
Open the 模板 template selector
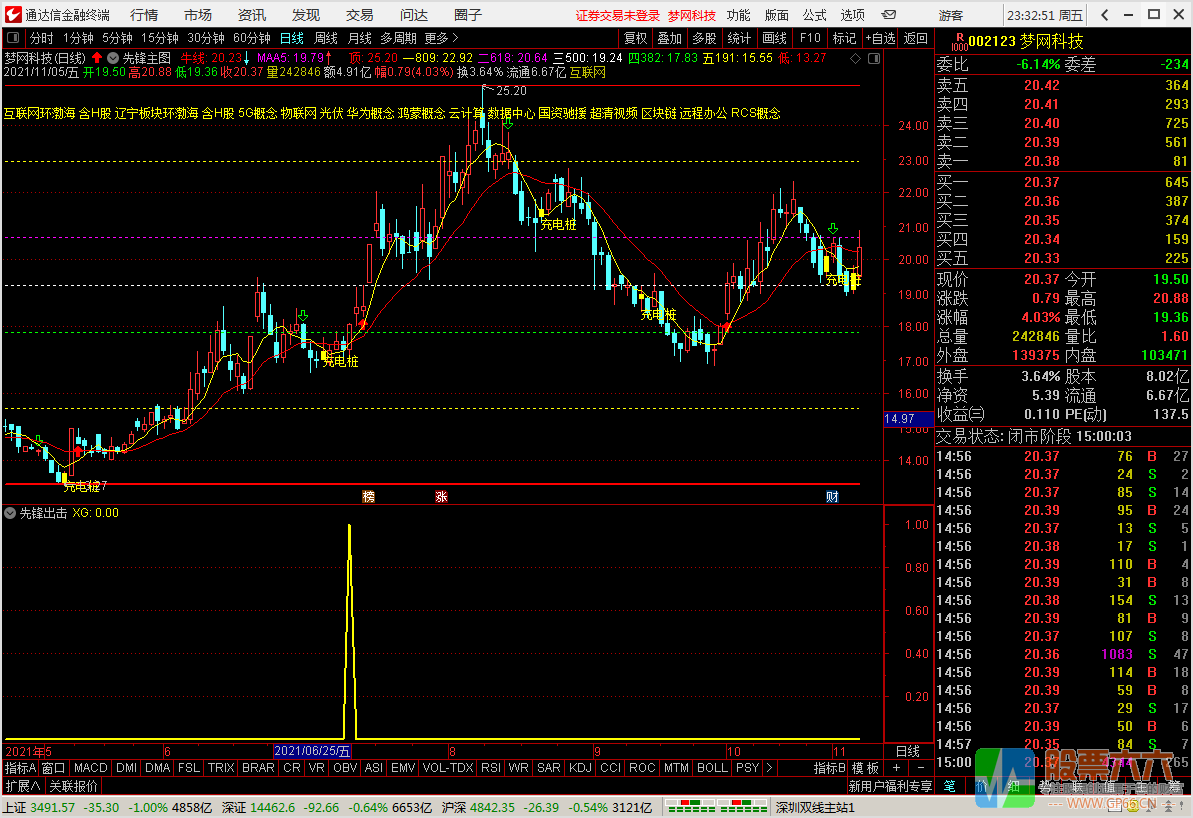866,768
